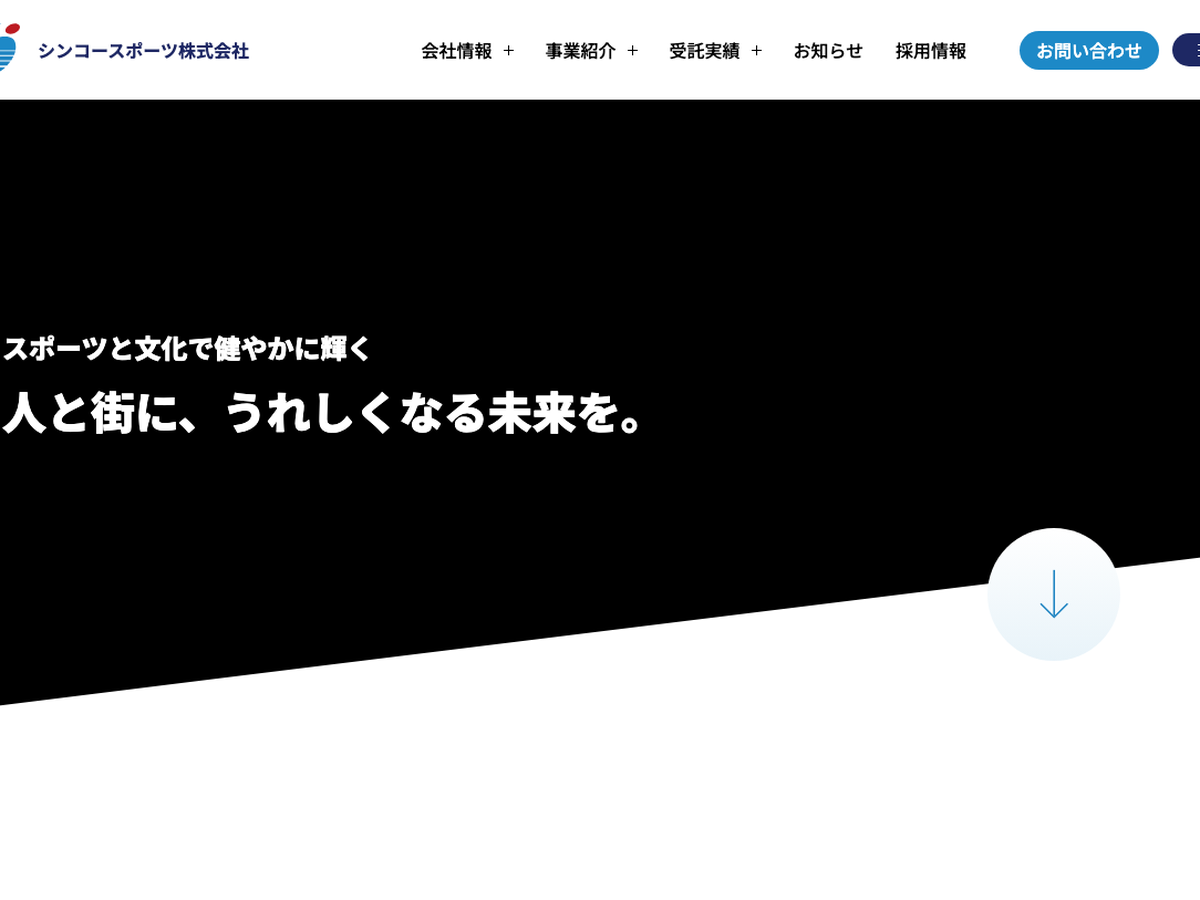Click the plus icon beside 事業紹介

pos(632,51)
